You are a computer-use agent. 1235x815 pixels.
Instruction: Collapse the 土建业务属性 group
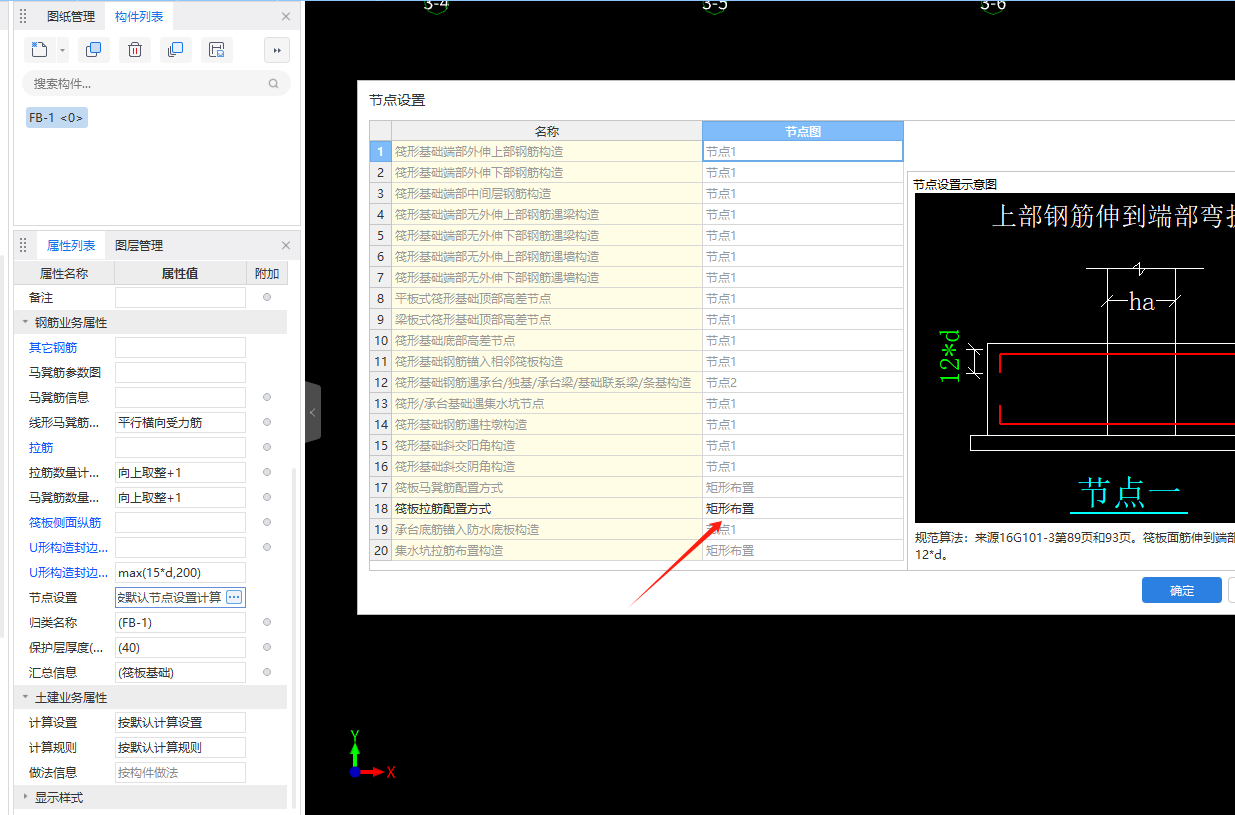[x=26, y=698]
